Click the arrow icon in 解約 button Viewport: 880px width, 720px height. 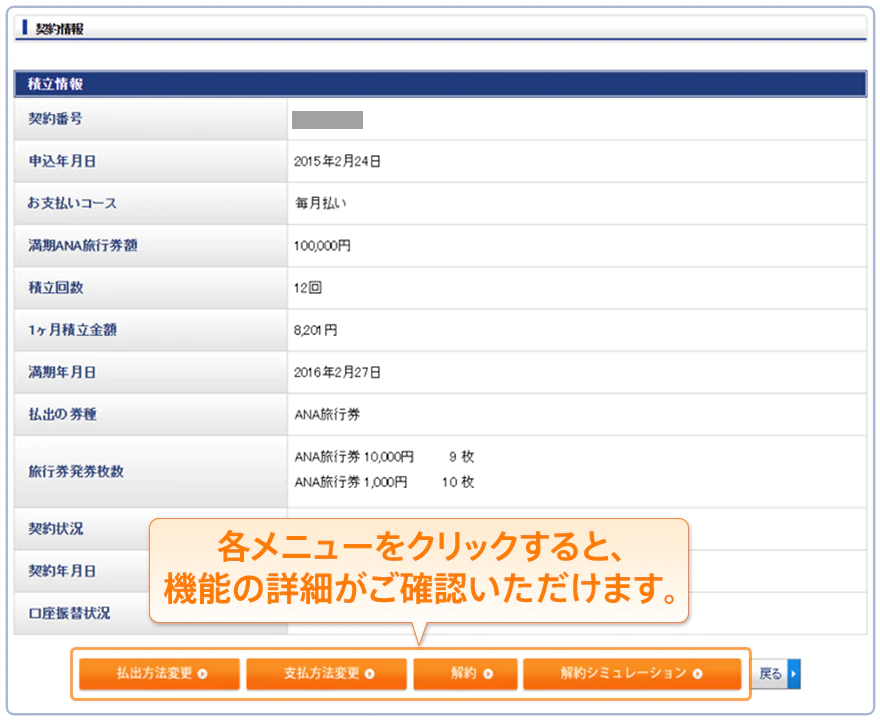pos(488,674)
